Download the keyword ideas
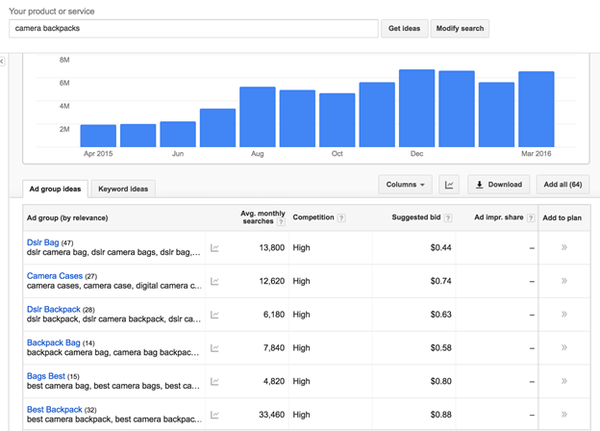600x431 pixels. click(498, 185)
